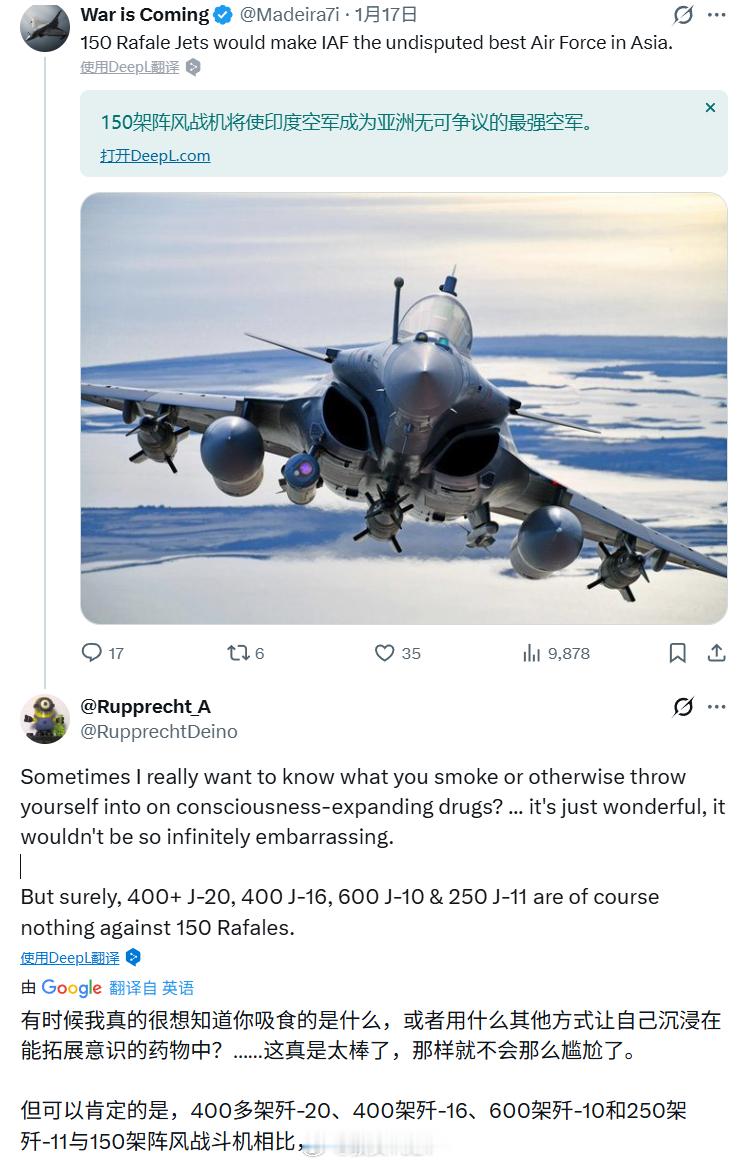
Task: Like the Rafale jets tweet
Action: (x=385, y=653)
